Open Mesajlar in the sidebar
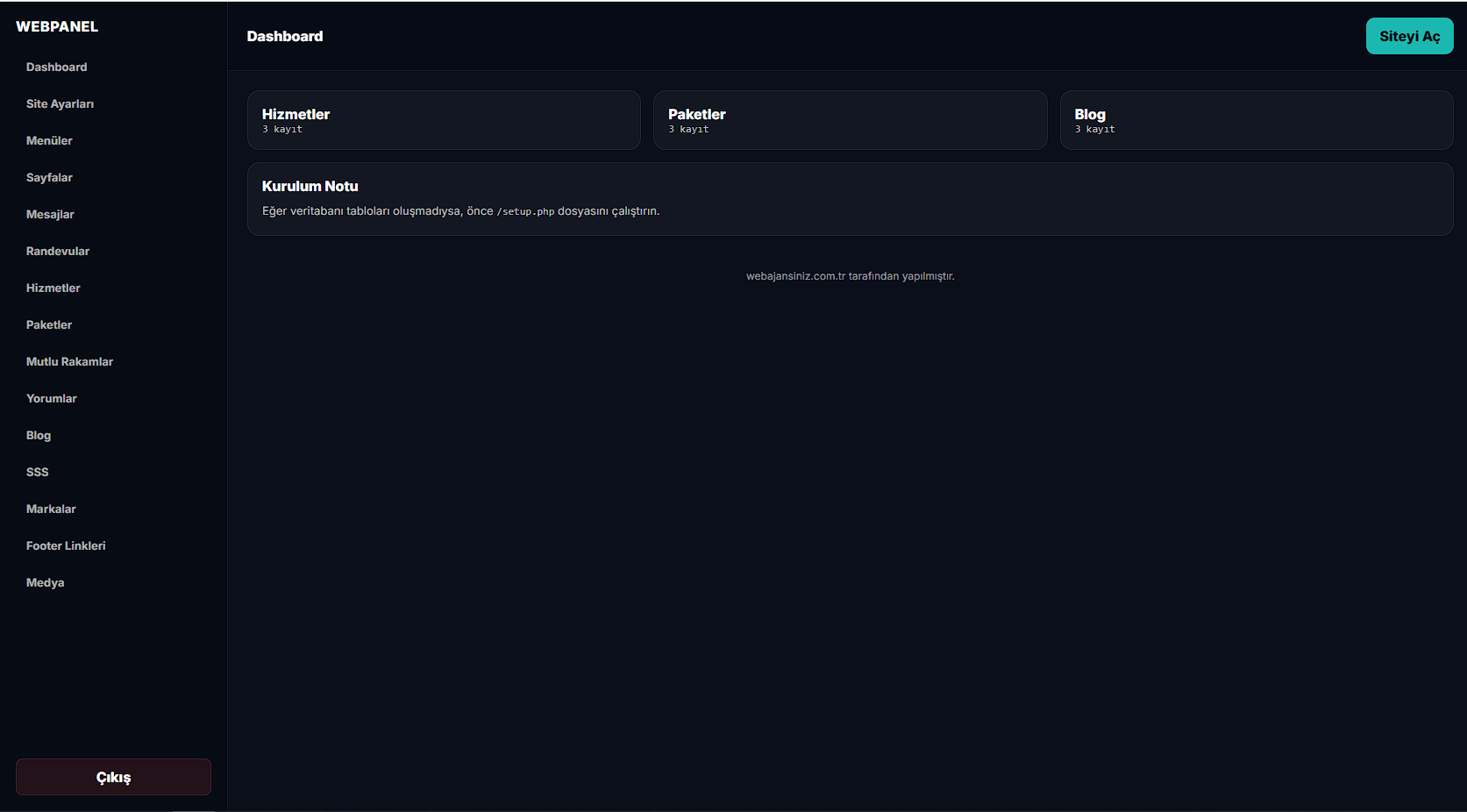Viewport: 1467px width, 812px height. (50, 215)
